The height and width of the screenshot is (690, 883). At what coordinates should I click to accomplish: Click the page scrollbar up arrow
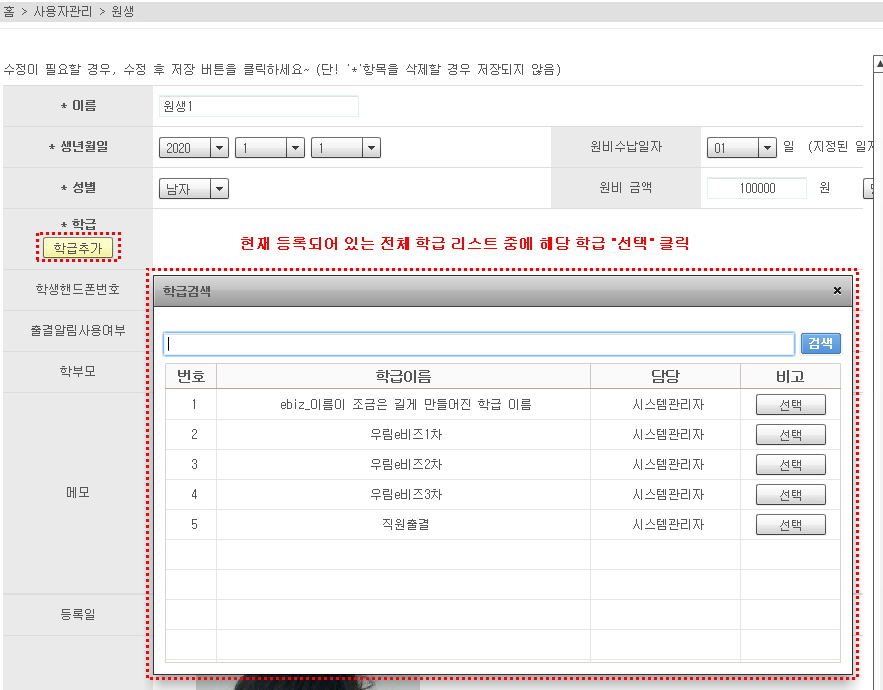tap(878, 64)
